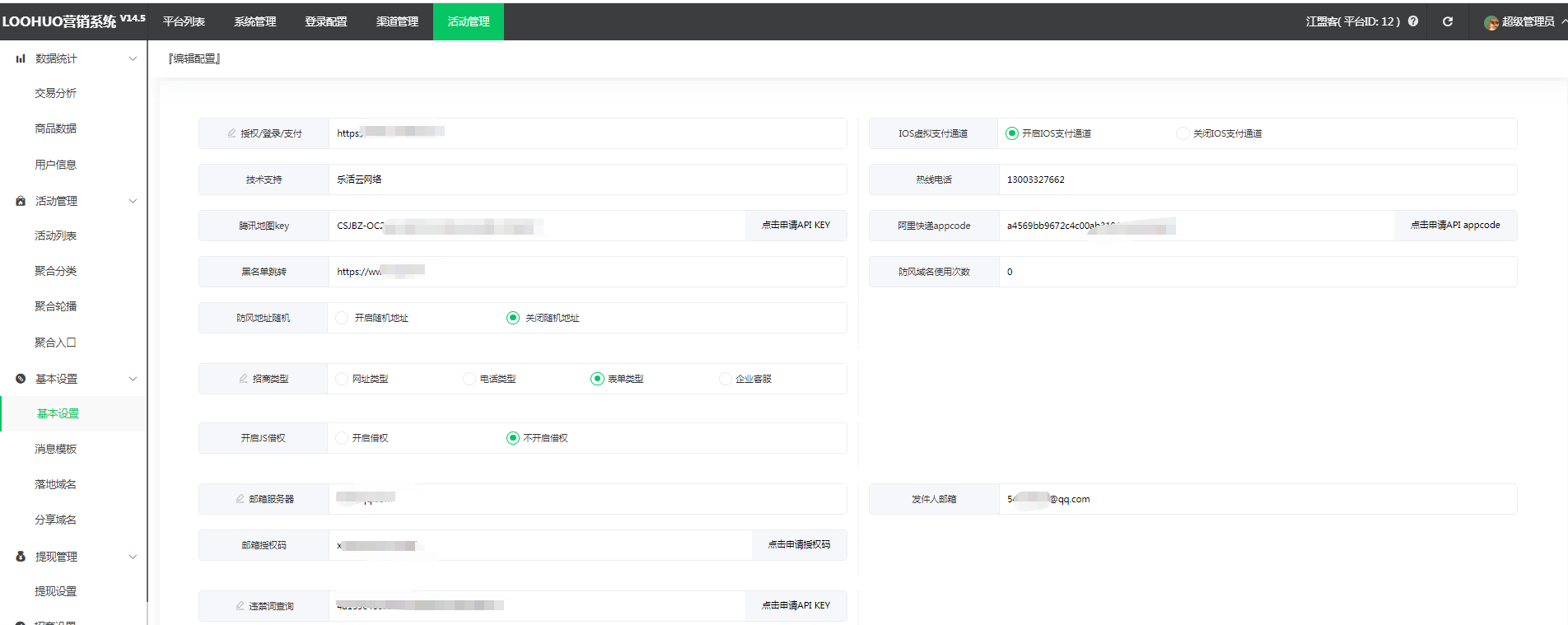Go to 提现设置 in sidebar
Screen dimensions: 1568x625
pos(55,591)
